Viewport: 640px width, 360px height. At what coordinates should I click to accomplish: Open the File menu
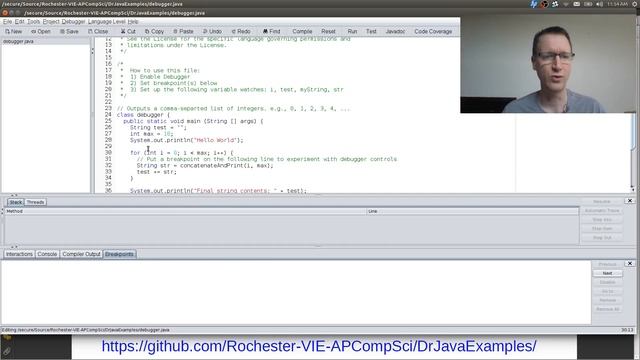[7, 22]
